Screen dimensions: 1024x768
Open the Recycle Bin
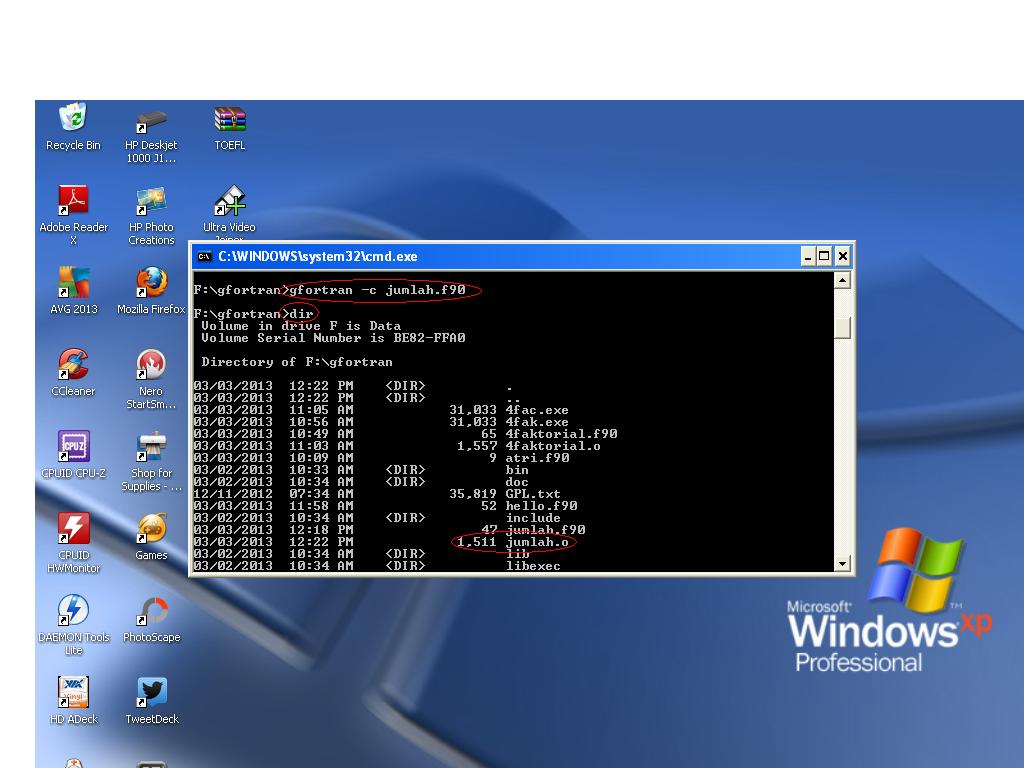[71, 118]
